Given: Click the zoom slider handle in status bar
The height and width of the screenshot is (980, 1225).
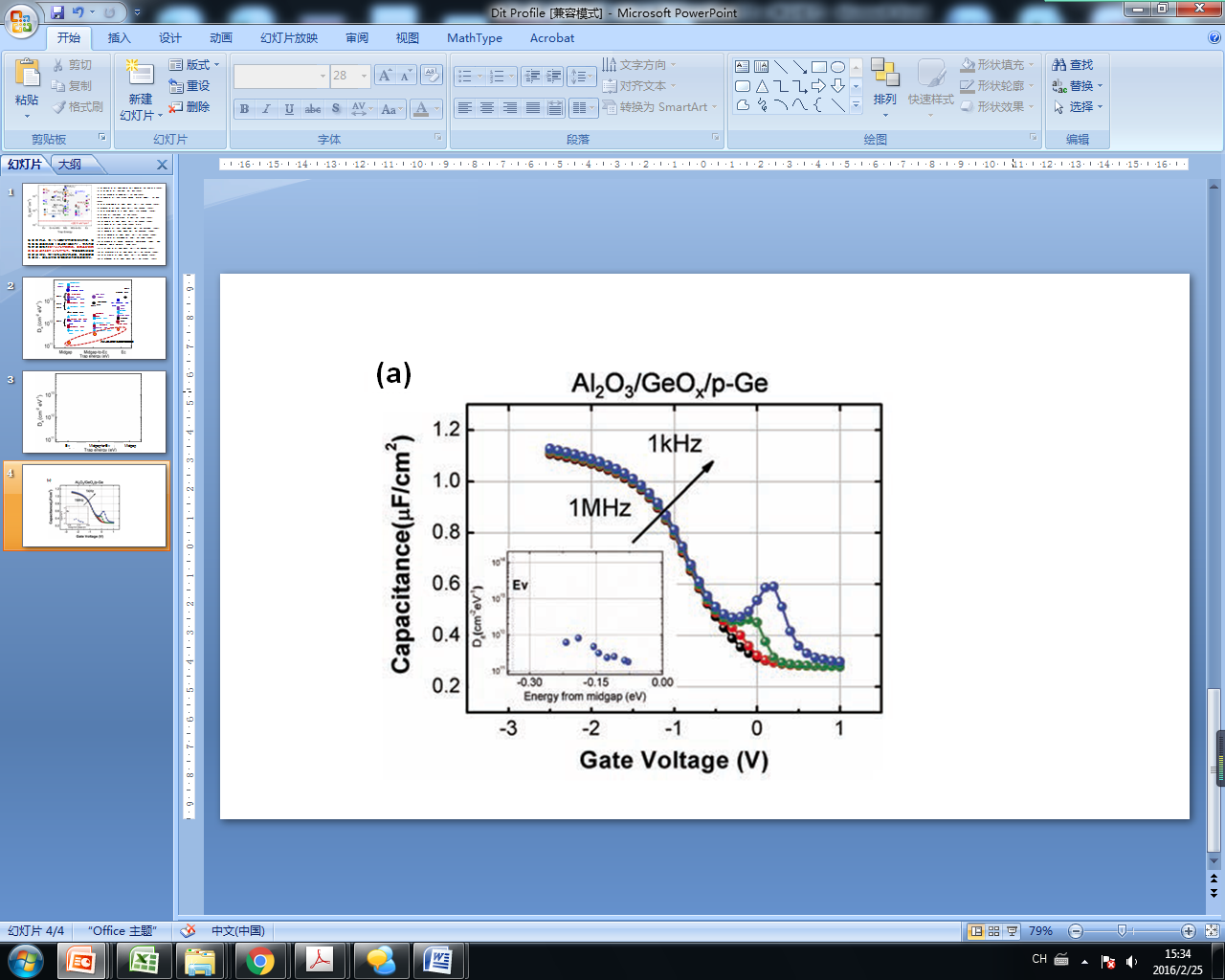Looking at the screenshot, I should click(1122, 931).
